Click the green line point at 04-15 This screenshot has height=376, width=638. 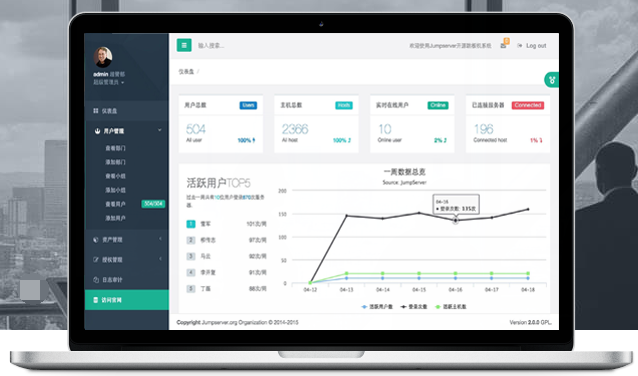click(x=419, y=273)
